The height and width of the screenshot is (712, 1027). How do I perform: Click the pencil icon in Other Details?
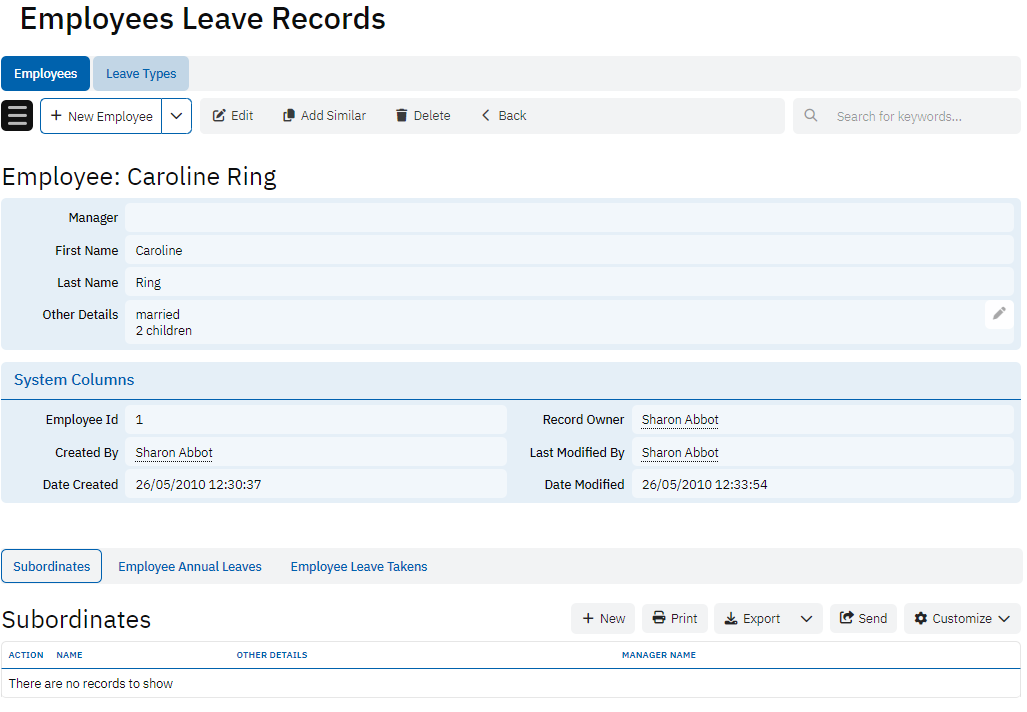[998, 314]
